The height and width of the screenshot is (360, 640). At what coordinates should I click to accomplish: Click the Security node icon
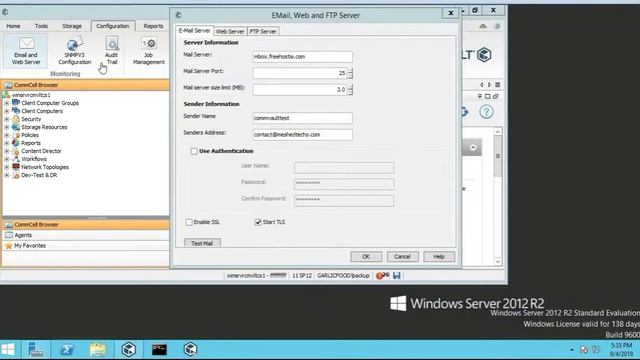tap(16, 119)
